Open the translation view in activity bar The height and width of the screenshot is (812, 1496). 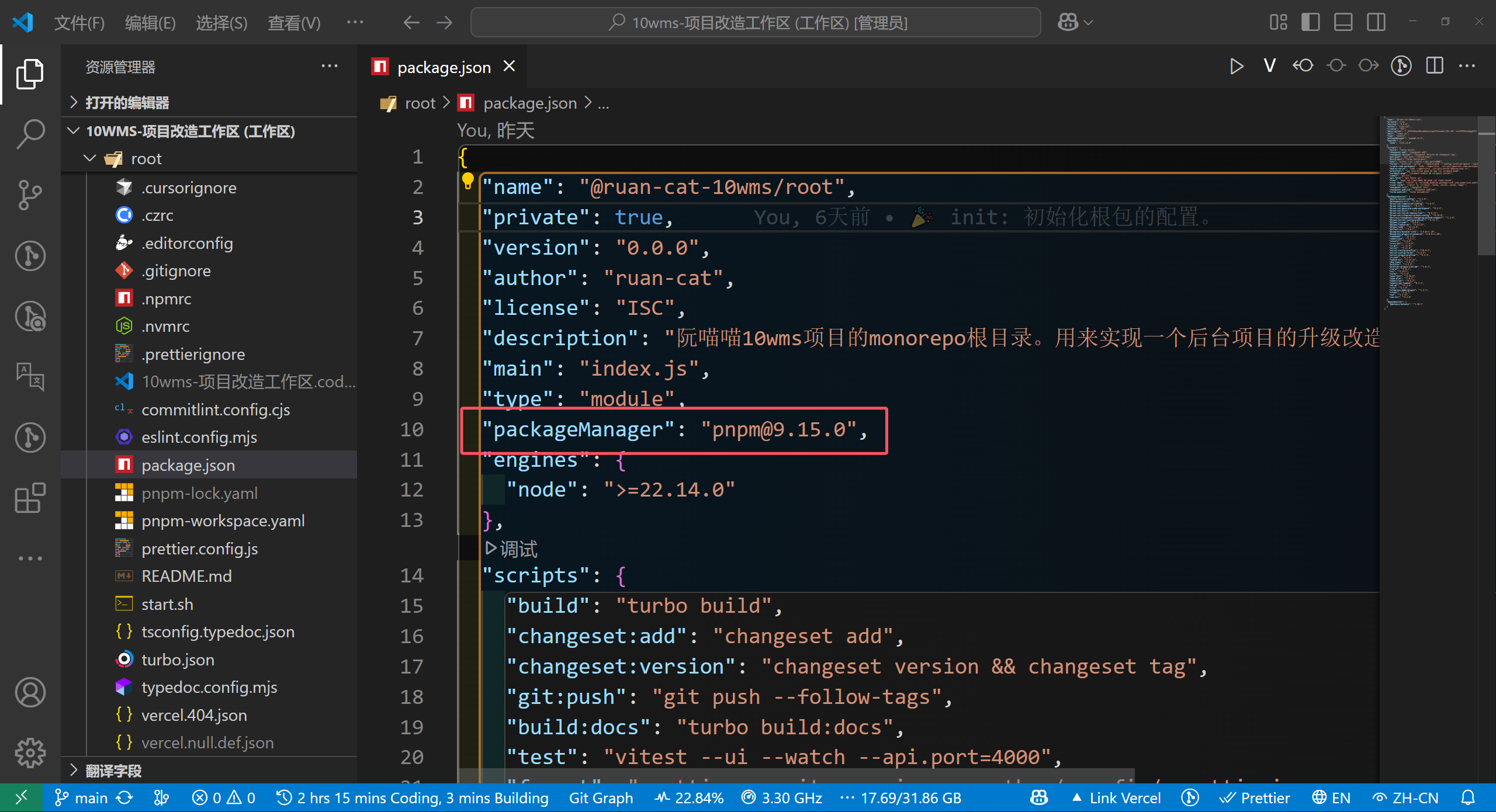coord(30,377)
